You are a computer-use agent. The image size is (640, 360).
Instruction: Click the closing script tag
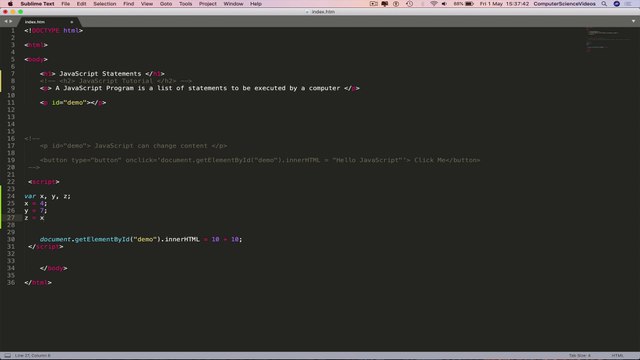(46, 247)
